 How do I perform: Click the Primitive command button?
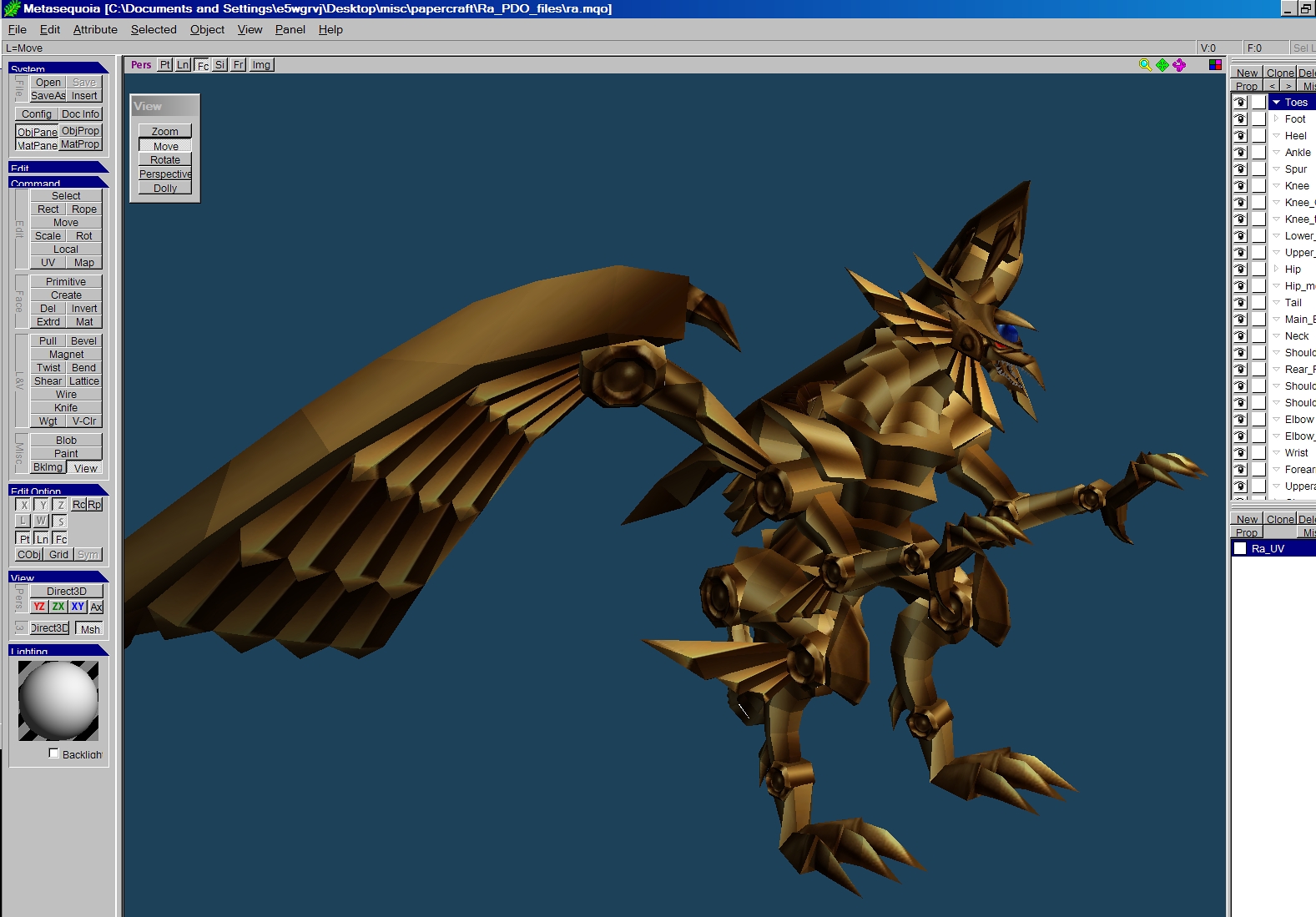tap(66, 281)
